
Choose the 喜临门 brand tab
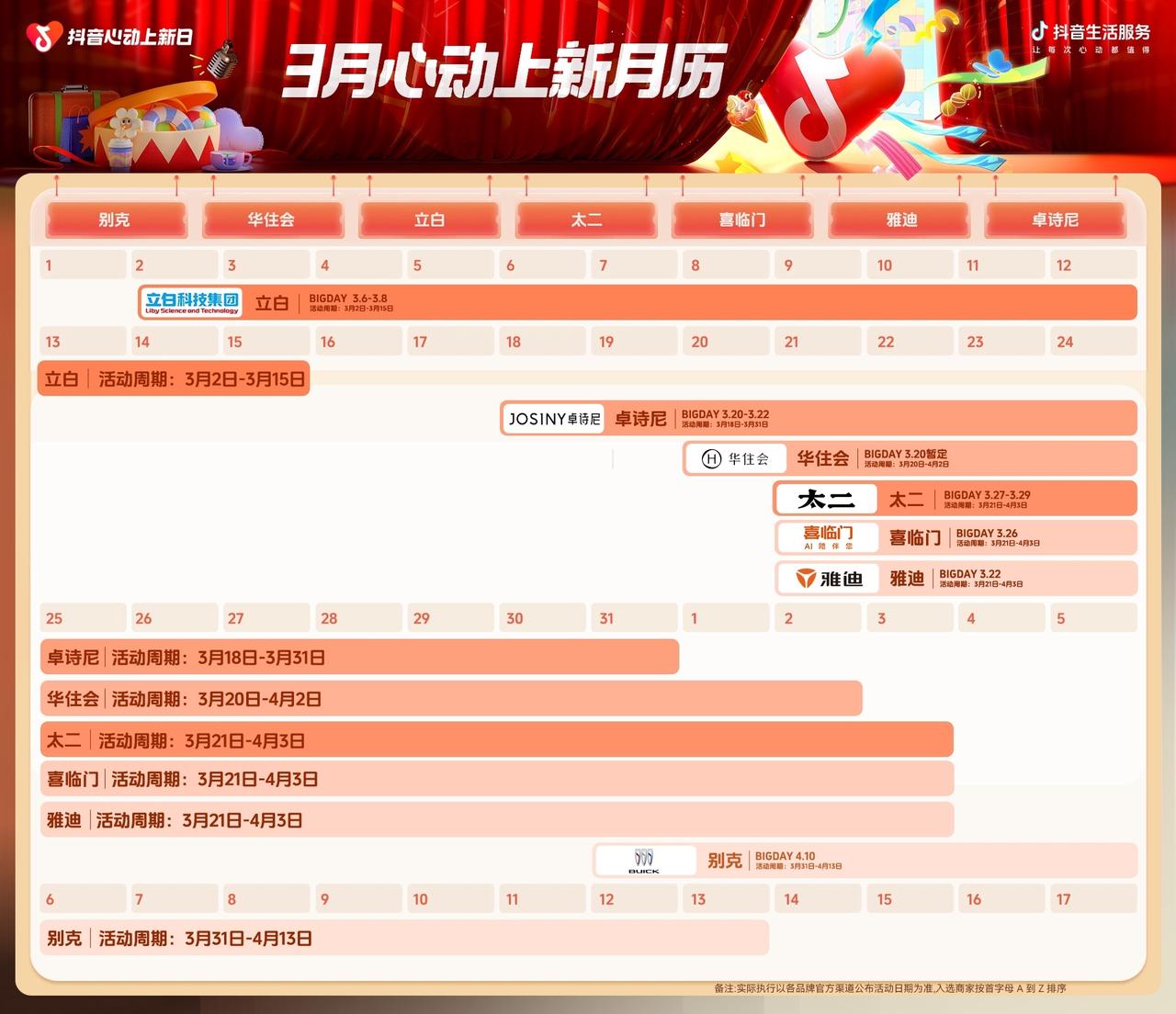(742, 220)
